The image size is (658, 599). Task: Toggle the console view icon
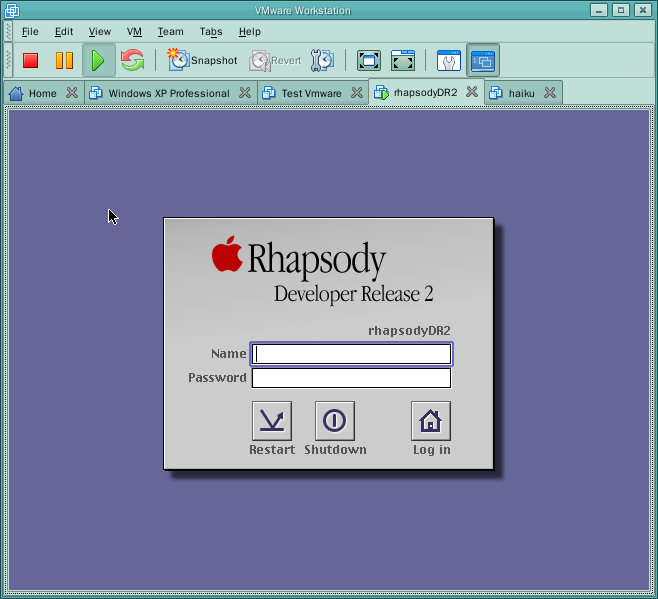[x=483, y=60]
